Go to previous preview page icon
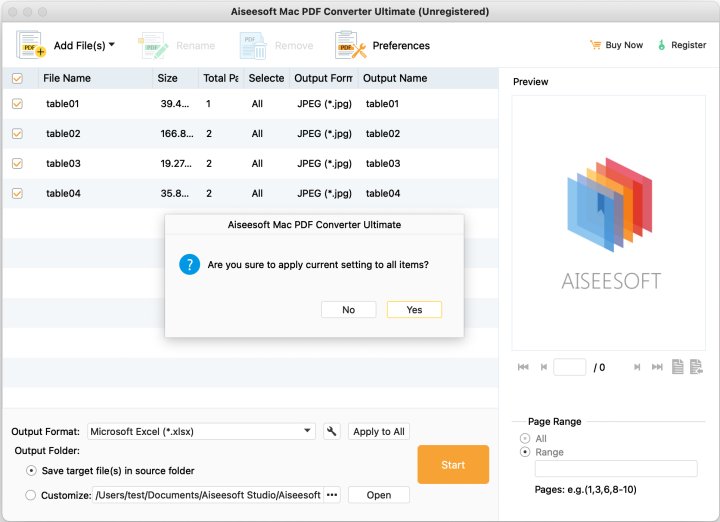Screen dimensions: 720x522 click(x=544, y=367)
